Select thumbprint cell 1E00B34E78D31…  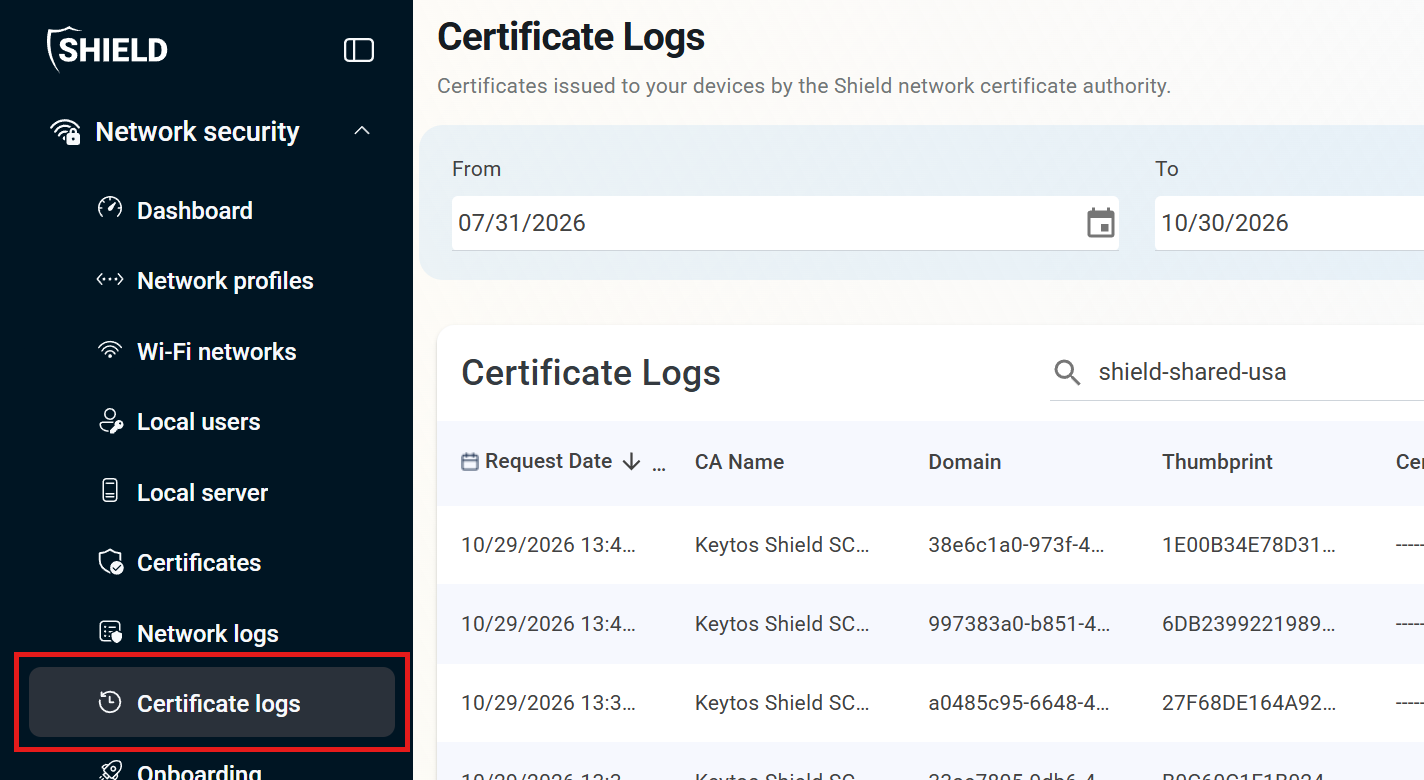1248,546
